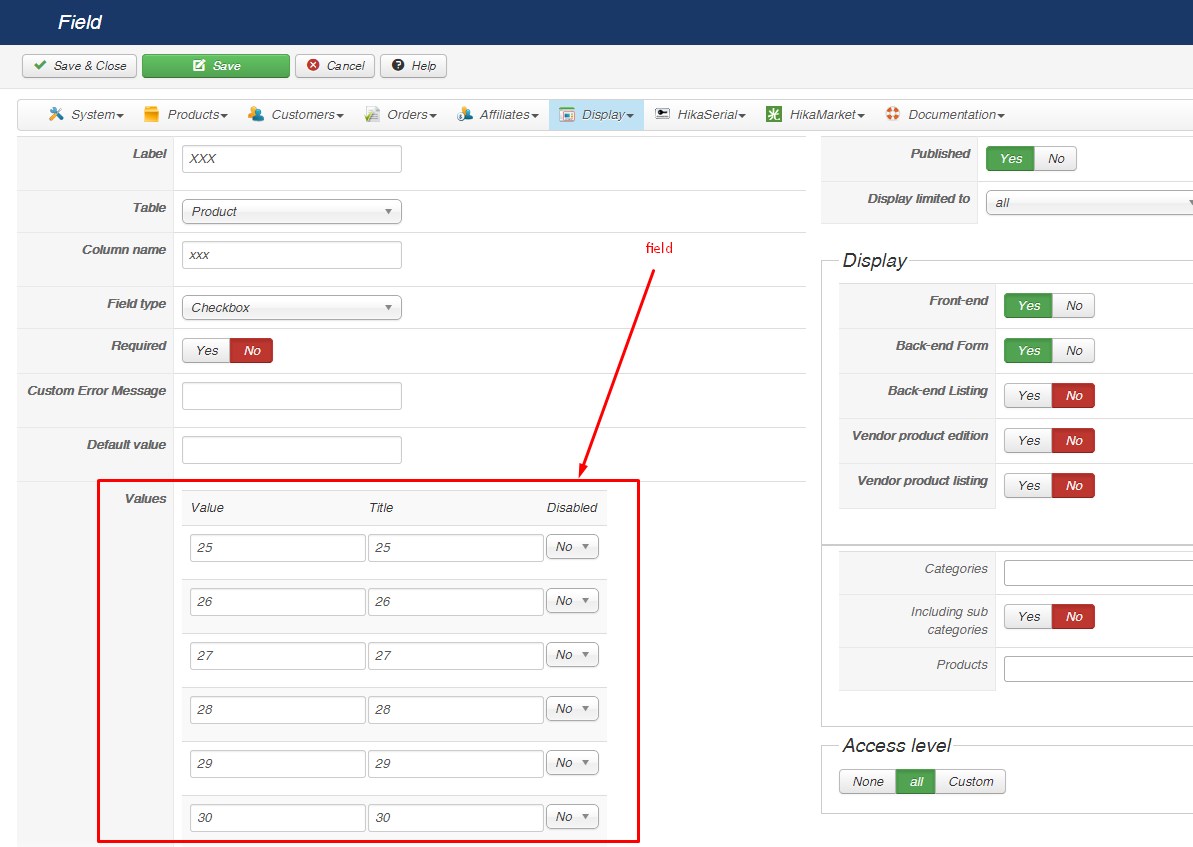Set Back-end Form to No
1193x847 pixels.
1074,350
